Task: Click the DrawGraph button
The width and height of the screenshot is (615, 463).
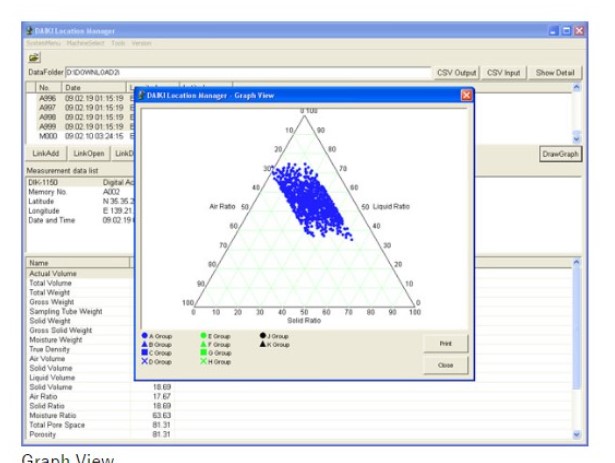Action: click(560, 154)
